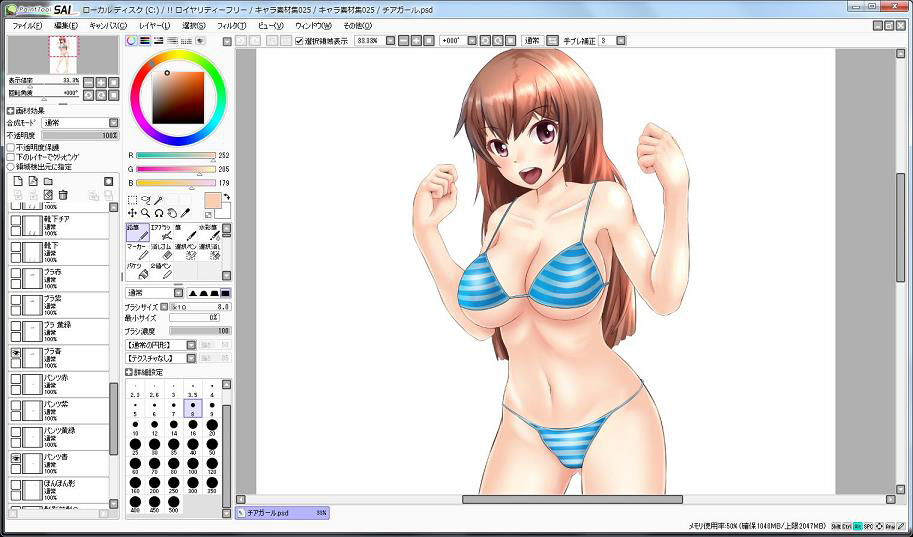This screenshot has width=913, height=537.
Task: Open the レイヤー(L) menu
Action: tap(154, 25)
